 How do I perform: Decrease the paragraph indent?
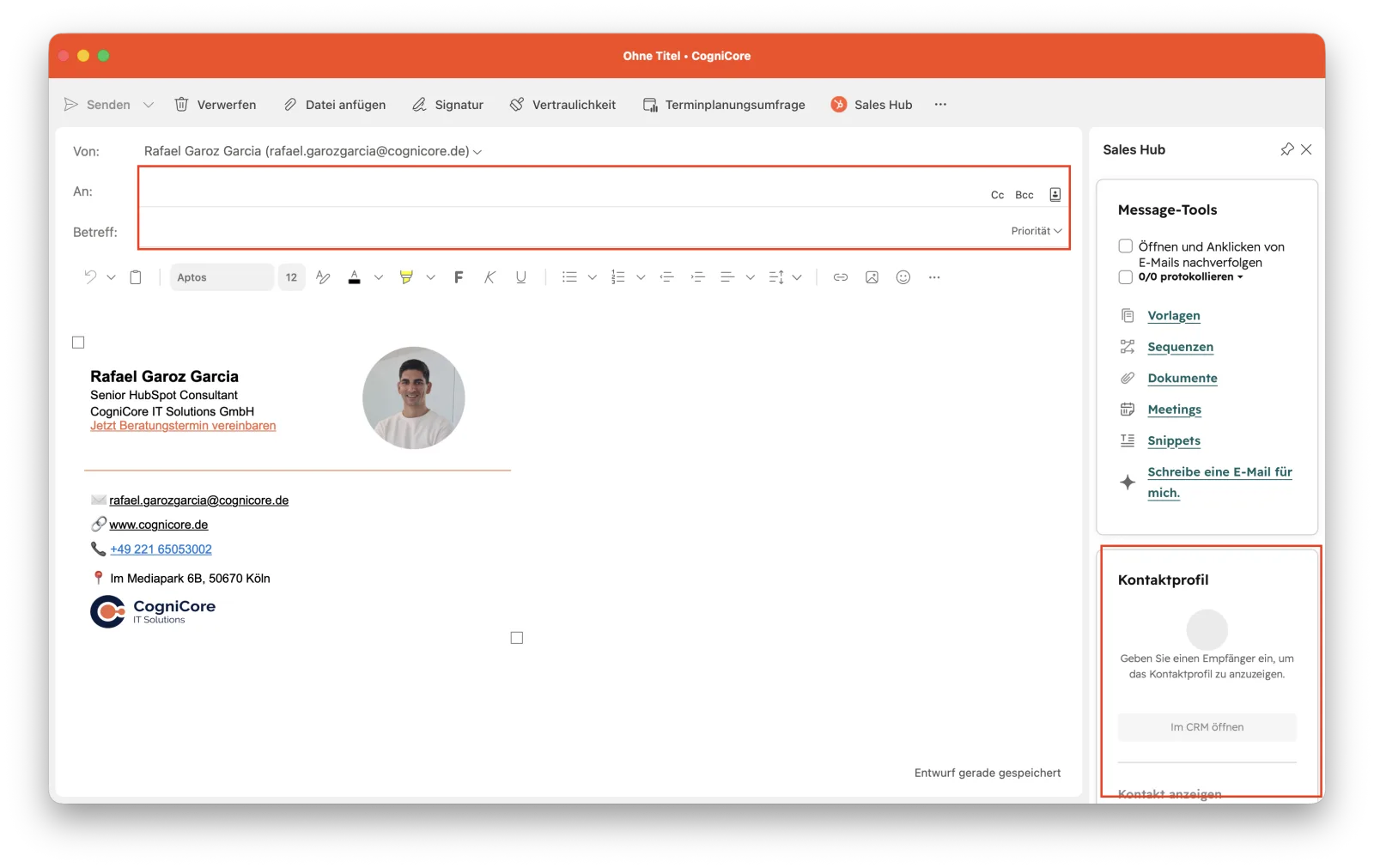coord(666,277)
